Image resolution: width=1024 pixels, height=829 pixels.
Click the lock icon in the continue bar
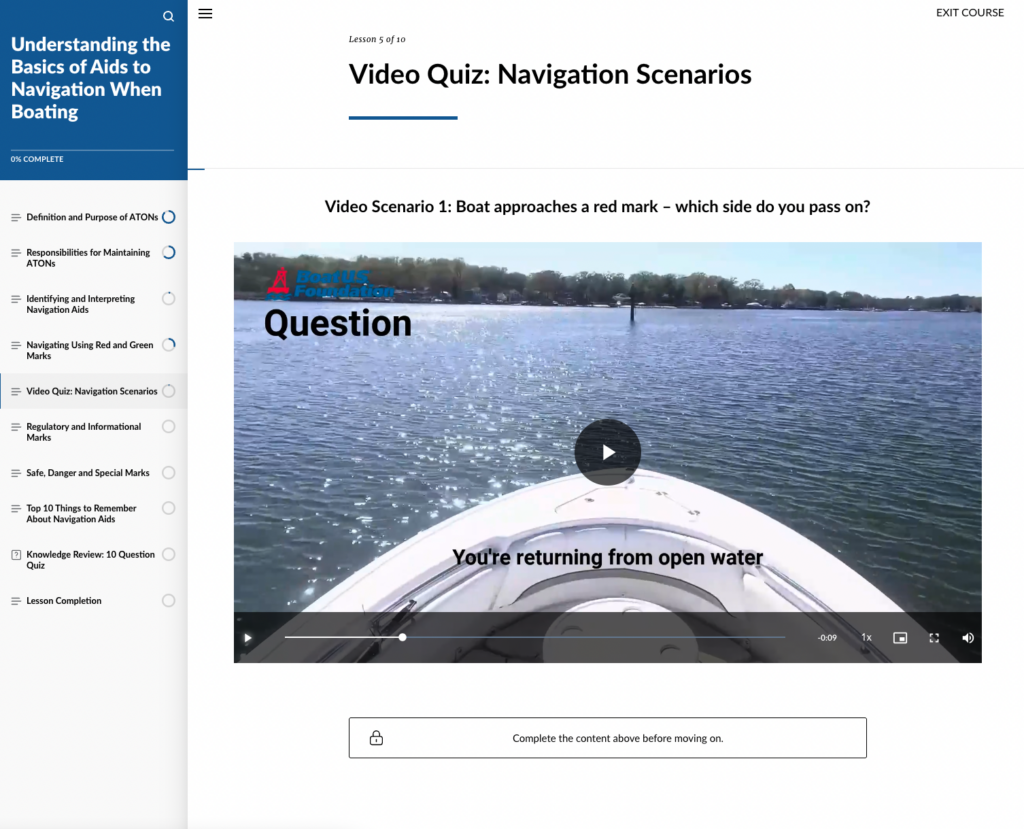click(376, 738)
